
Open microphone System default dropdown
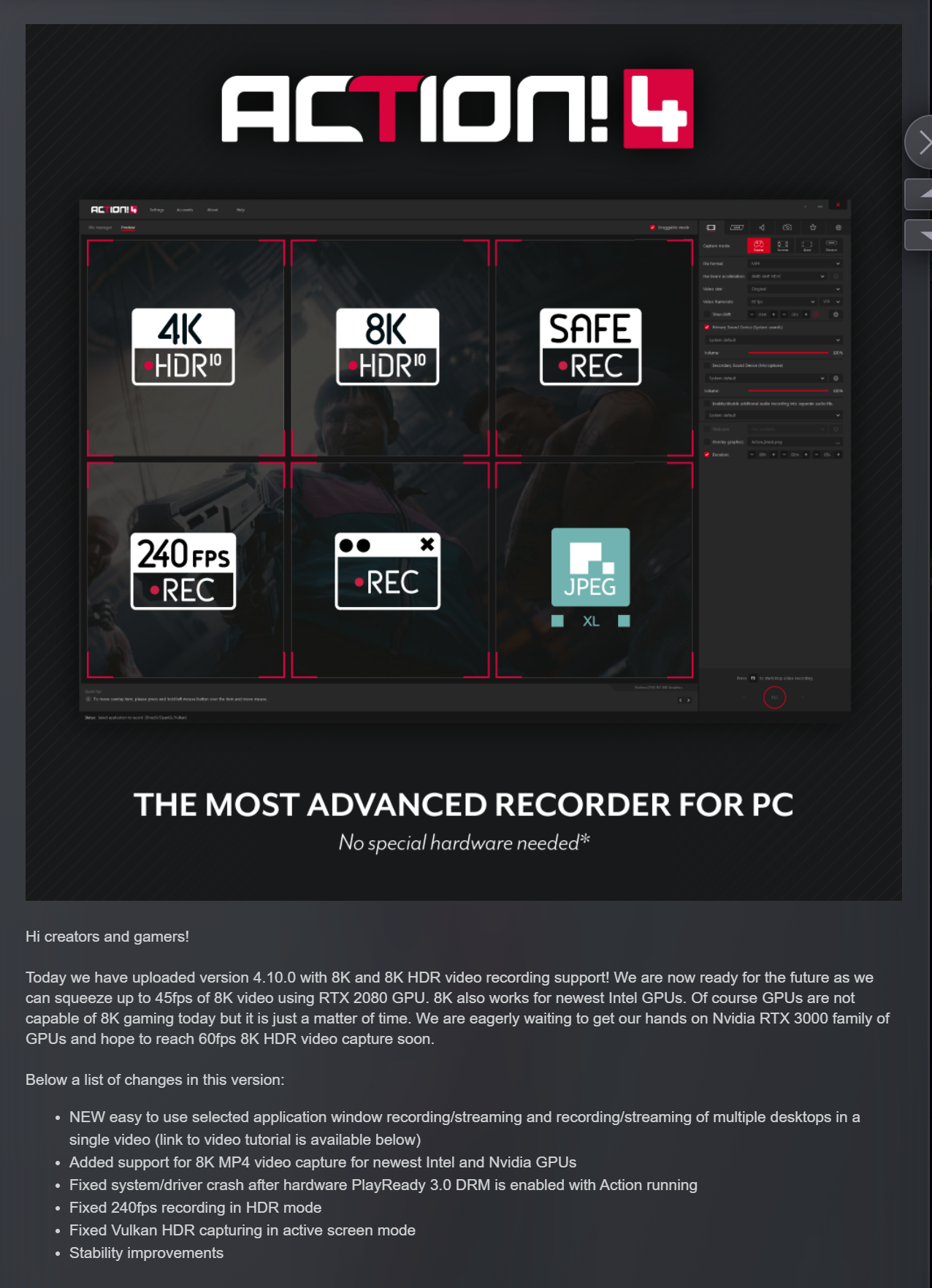(x=766, y=378)
